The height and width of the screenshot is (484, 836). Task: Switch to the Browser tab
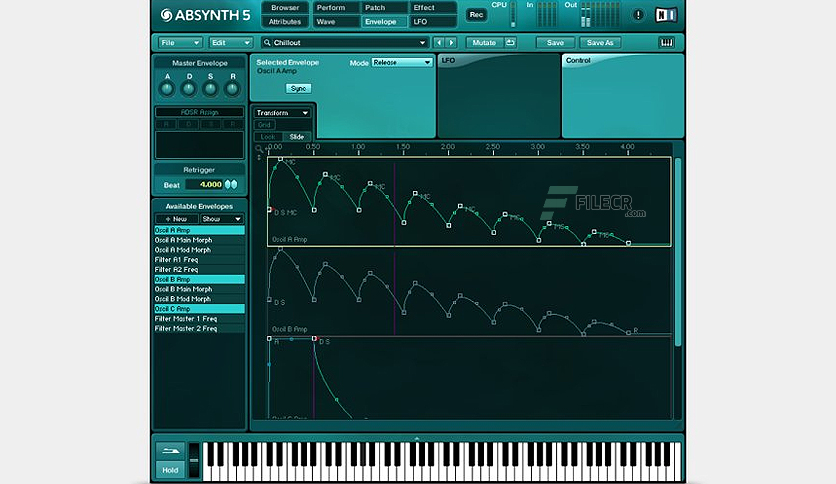[x=285, y=8]
